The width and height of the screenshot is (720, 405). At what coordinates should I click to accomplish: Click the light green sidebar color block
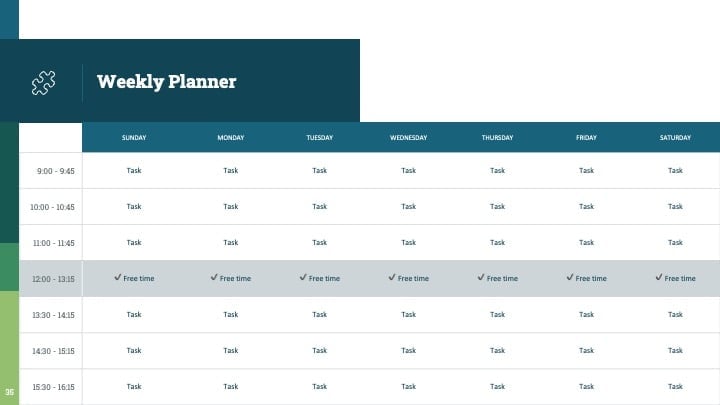point(9,348)
